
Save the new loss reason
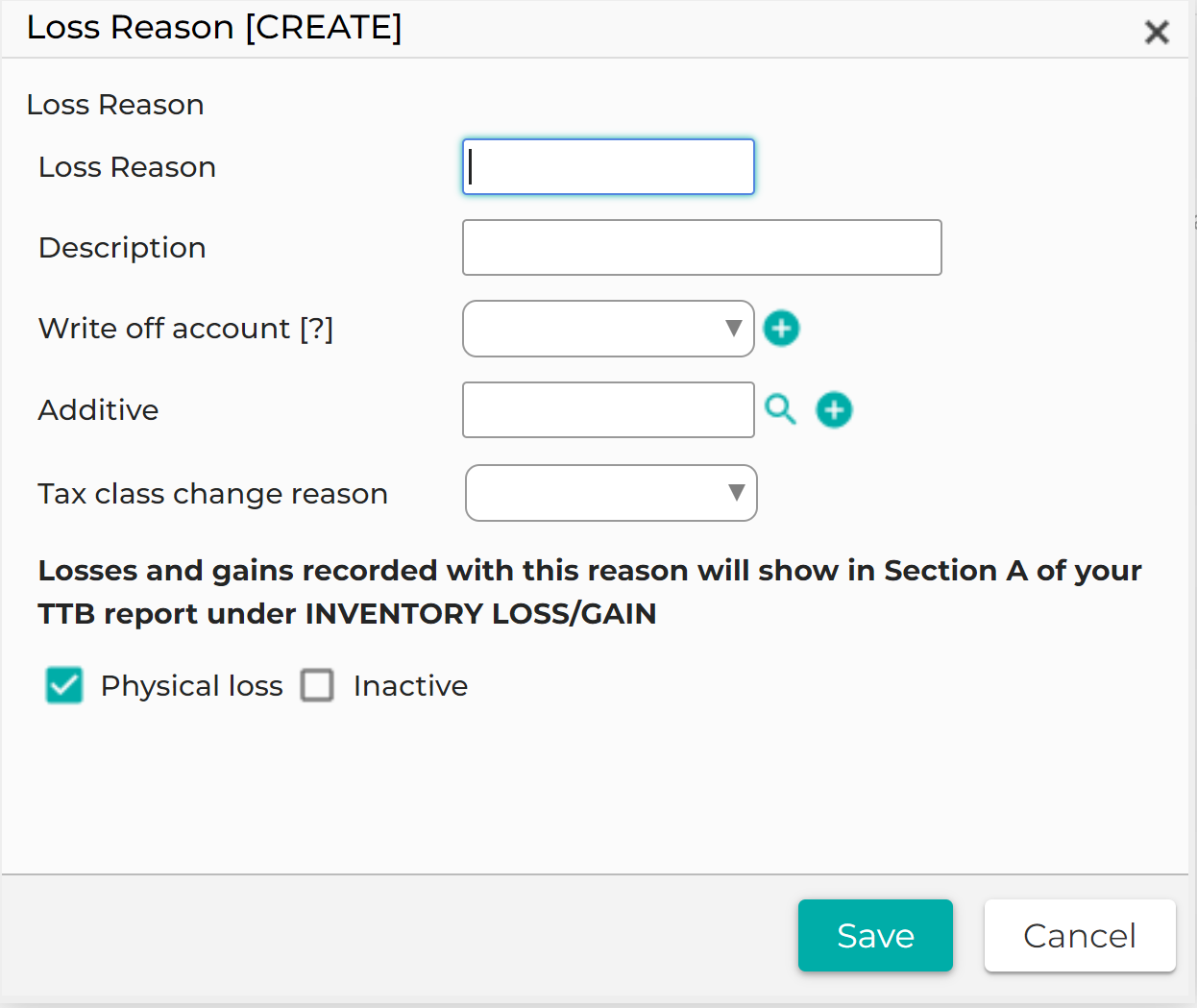click(x=875, y=935)
